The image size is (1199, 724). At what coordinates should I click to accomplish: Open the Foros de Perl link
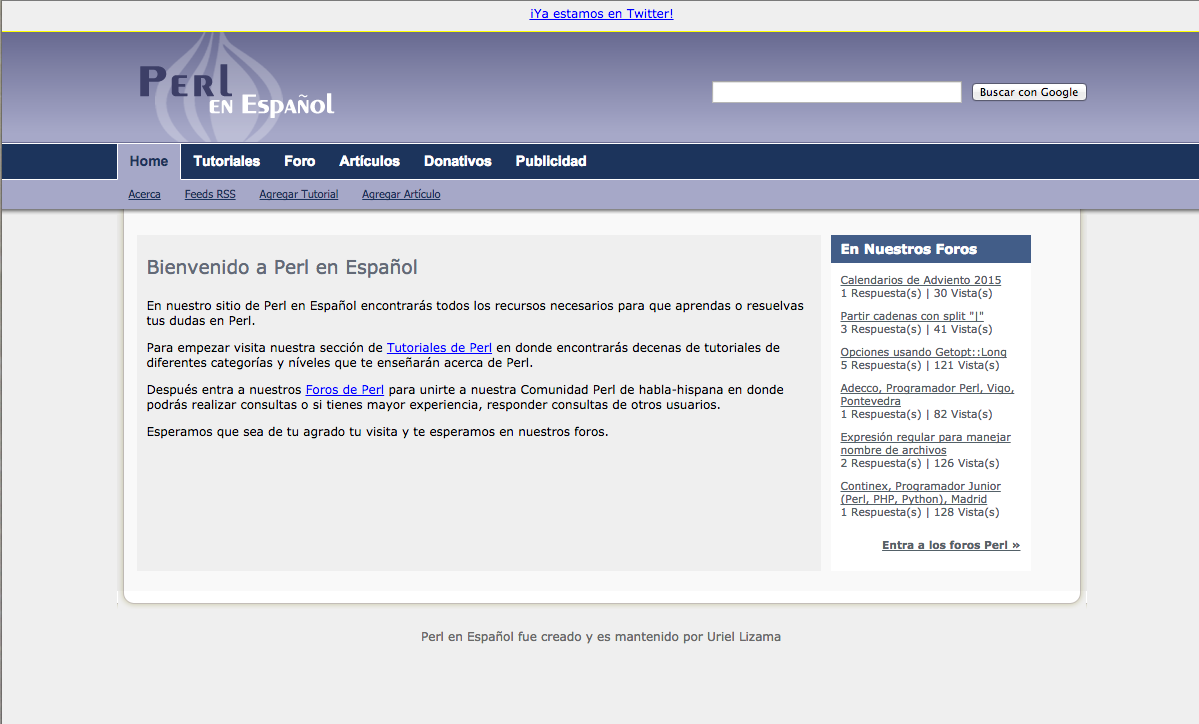[x=344, y=389]
